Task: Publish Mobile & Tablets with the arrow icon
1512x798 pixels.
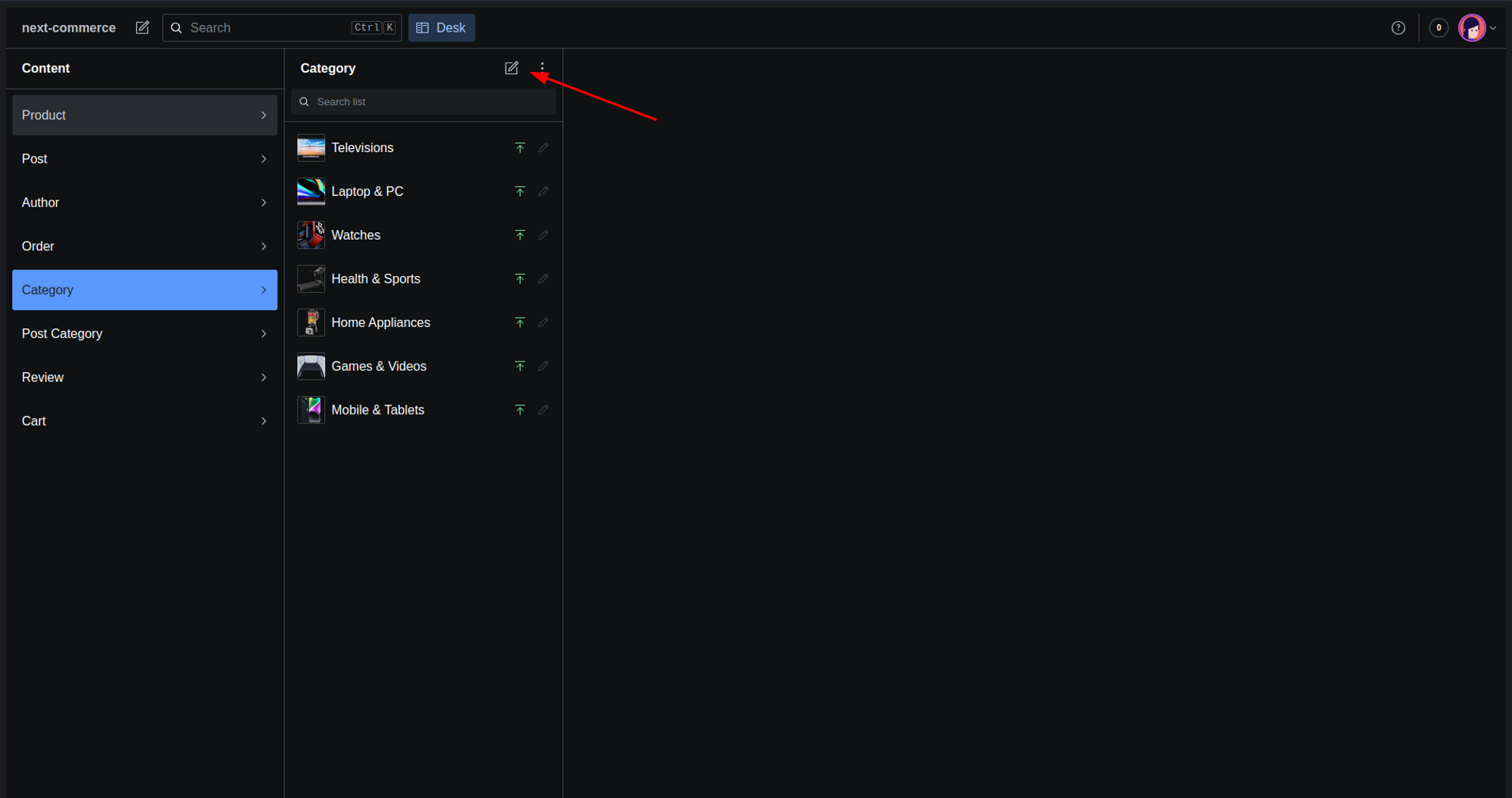Action: pos(520,409)
